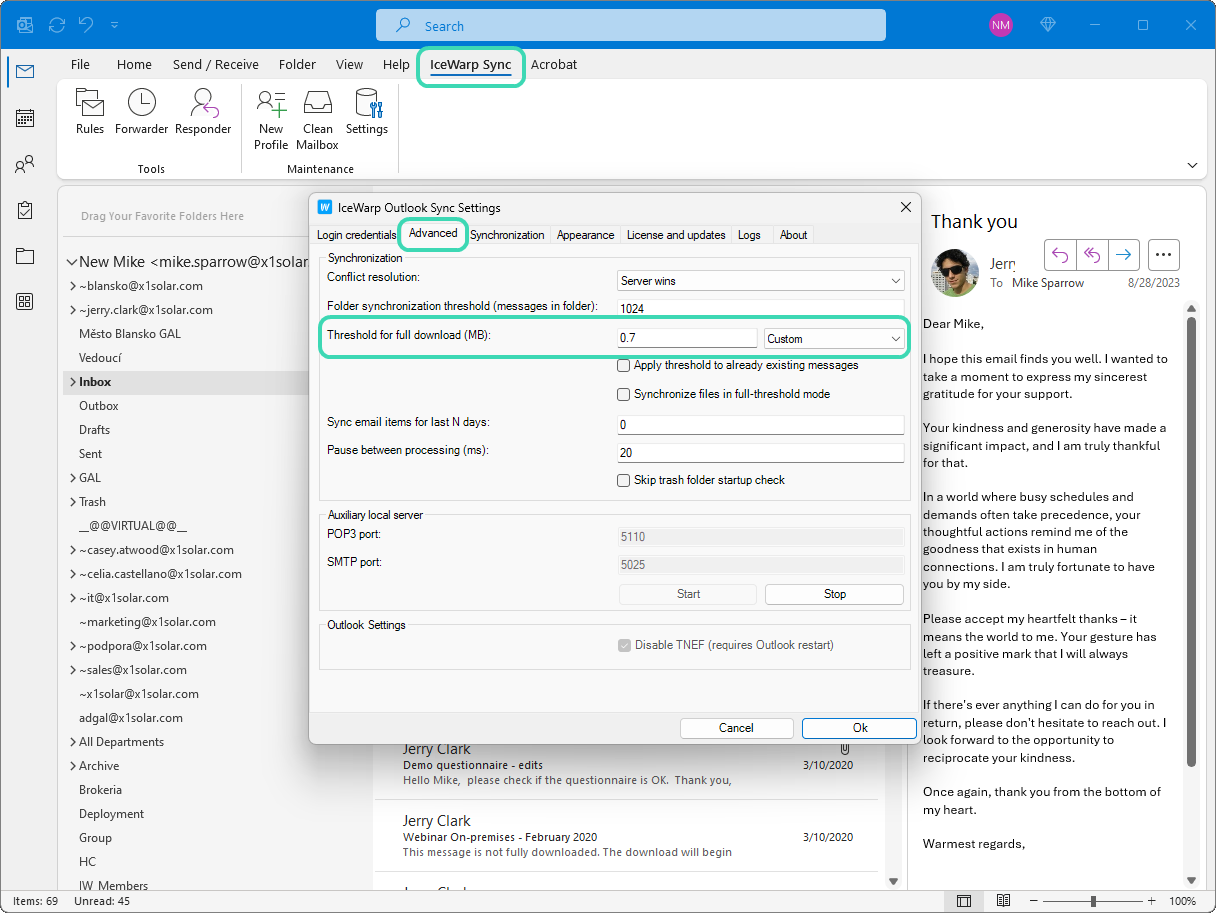Screen dimensions: 1216x913
Task: Check Synchronize files in full-threshold mode
Action: tap(624, 395)
